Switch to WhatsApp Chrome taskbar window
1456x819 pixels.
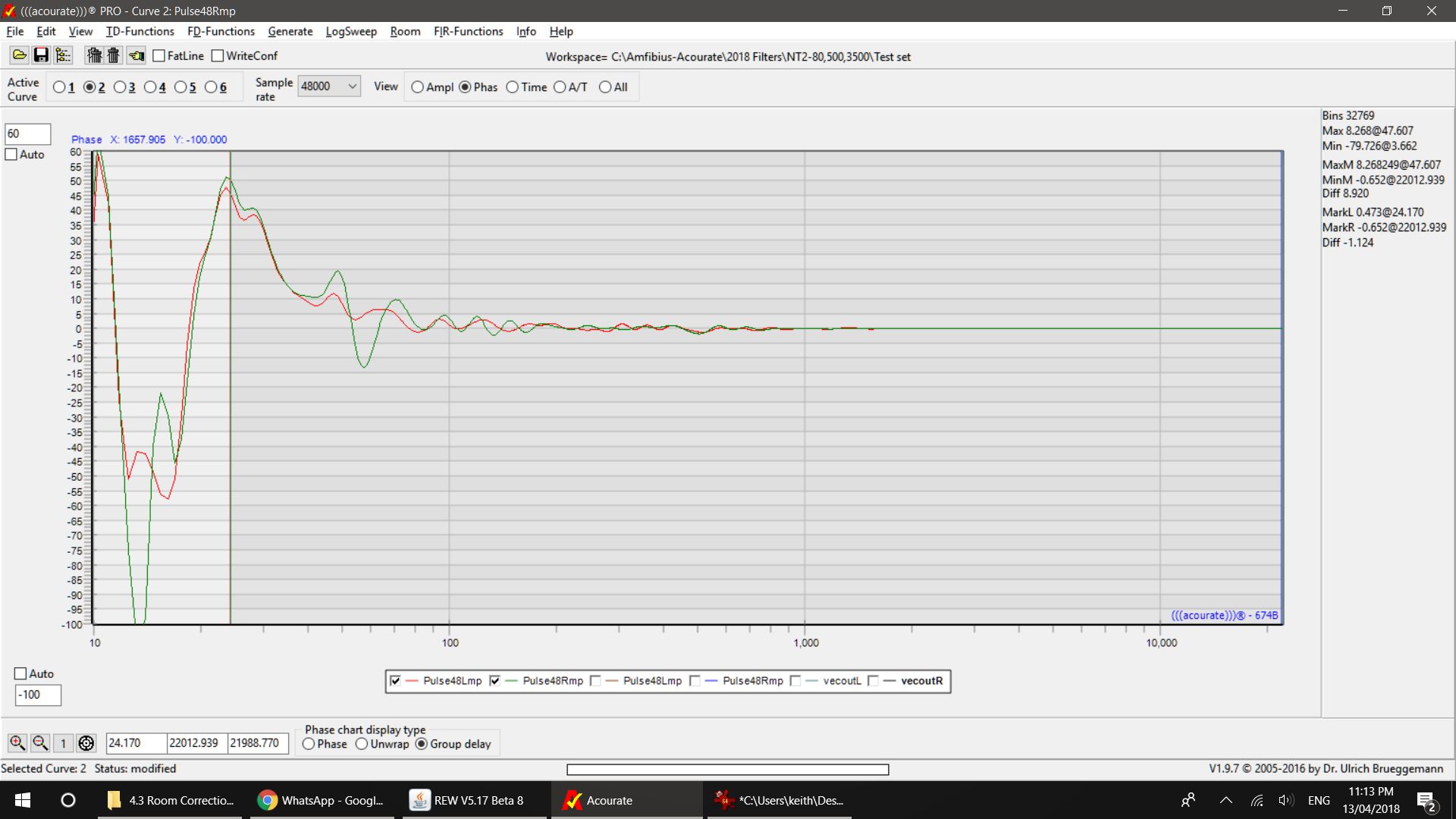[x=322, y=800]
